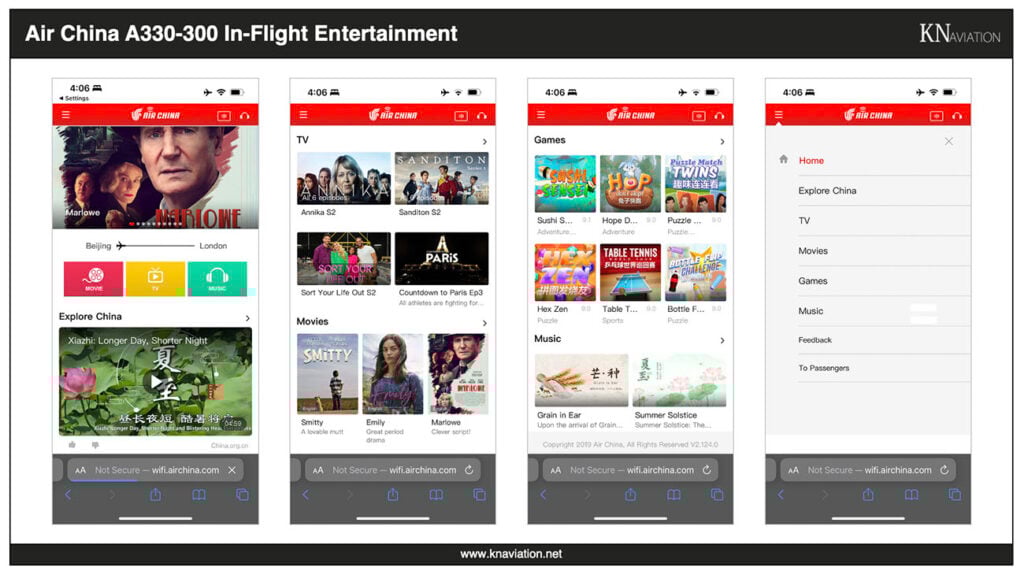Click home icon beside Home menu entry
This screenshot has height=575, width=1024.
pos(784,159)
